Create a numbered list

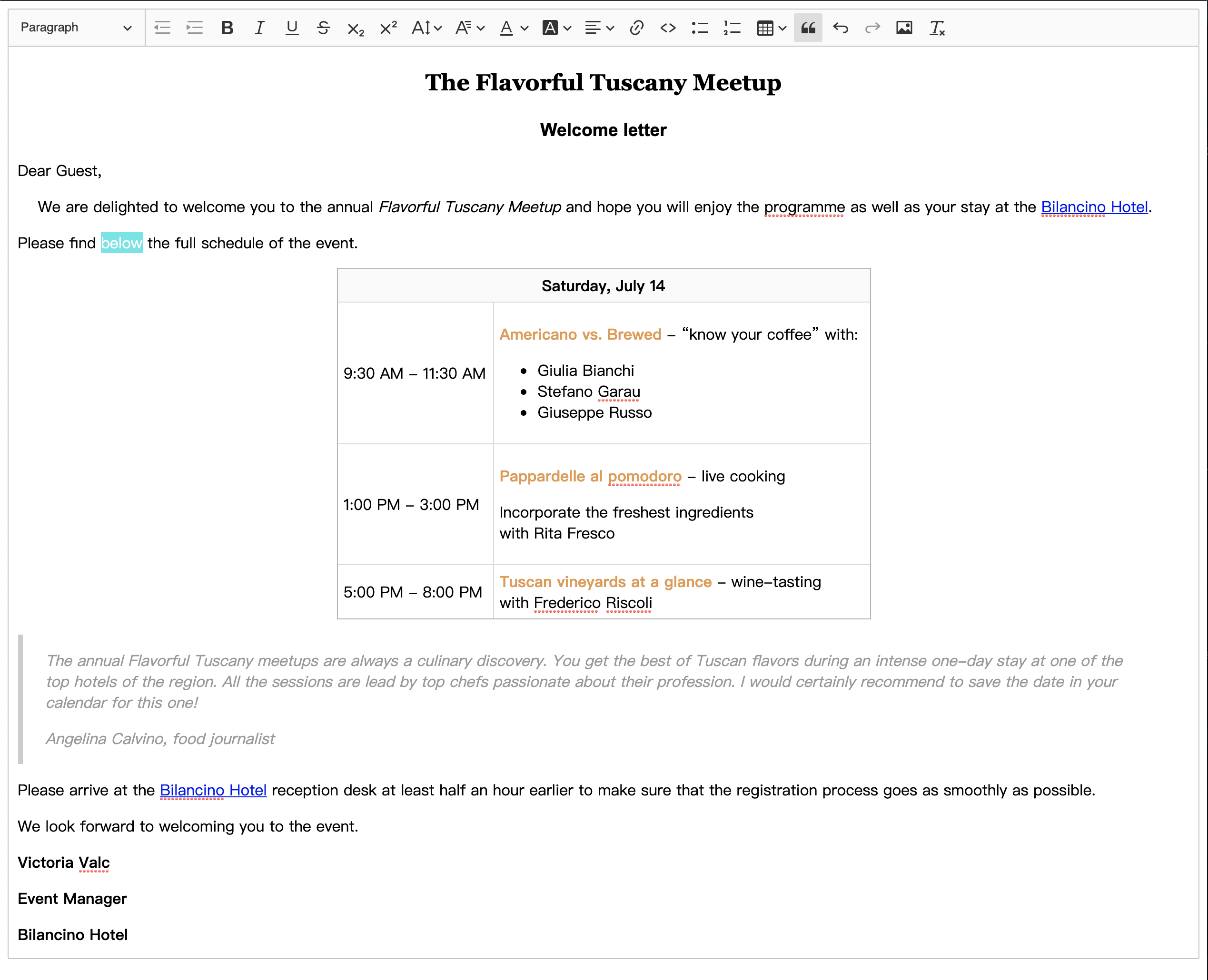(x=733, y=28)
